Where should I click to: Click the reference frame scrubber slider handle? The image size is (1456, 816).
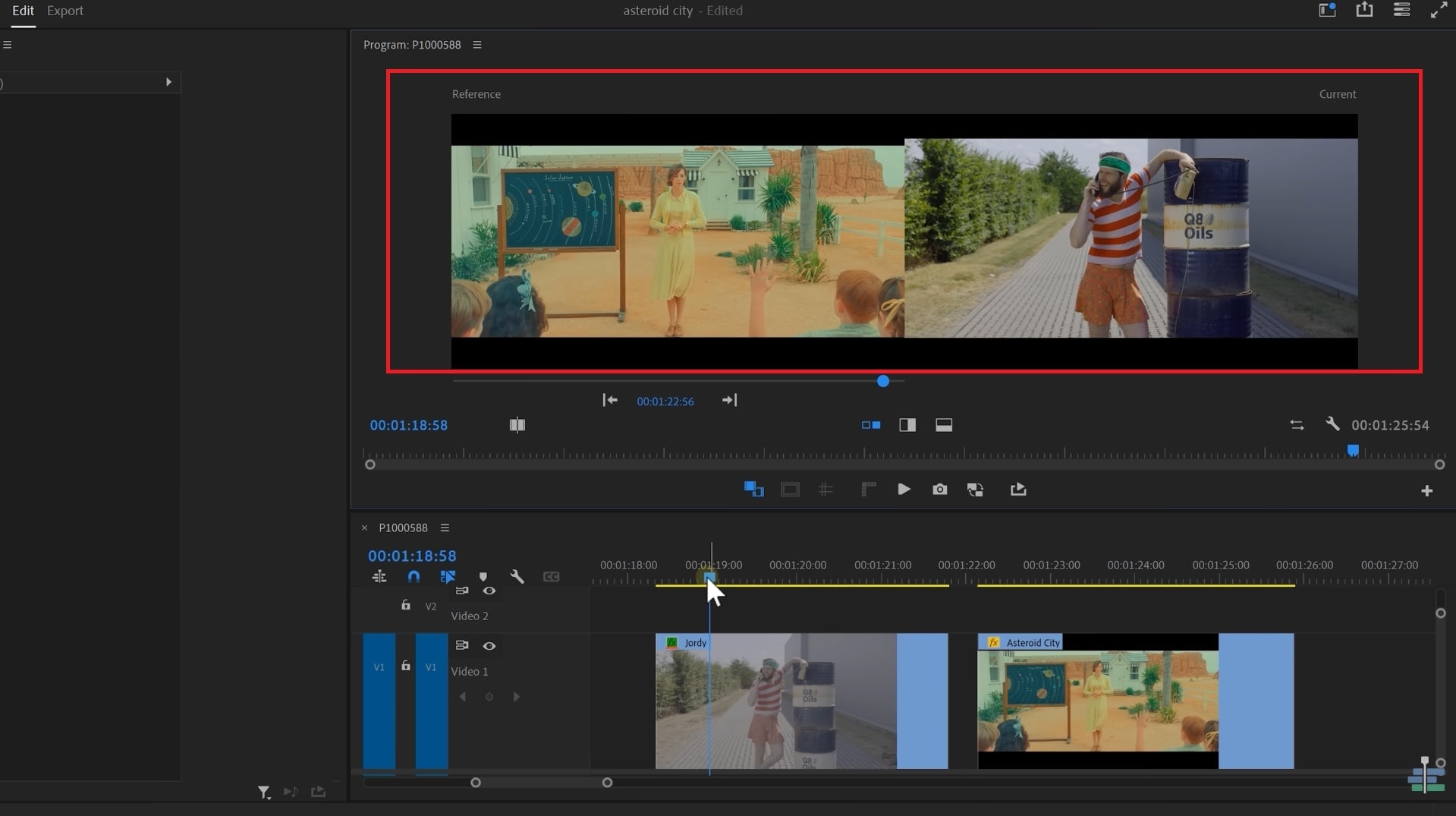882,381
